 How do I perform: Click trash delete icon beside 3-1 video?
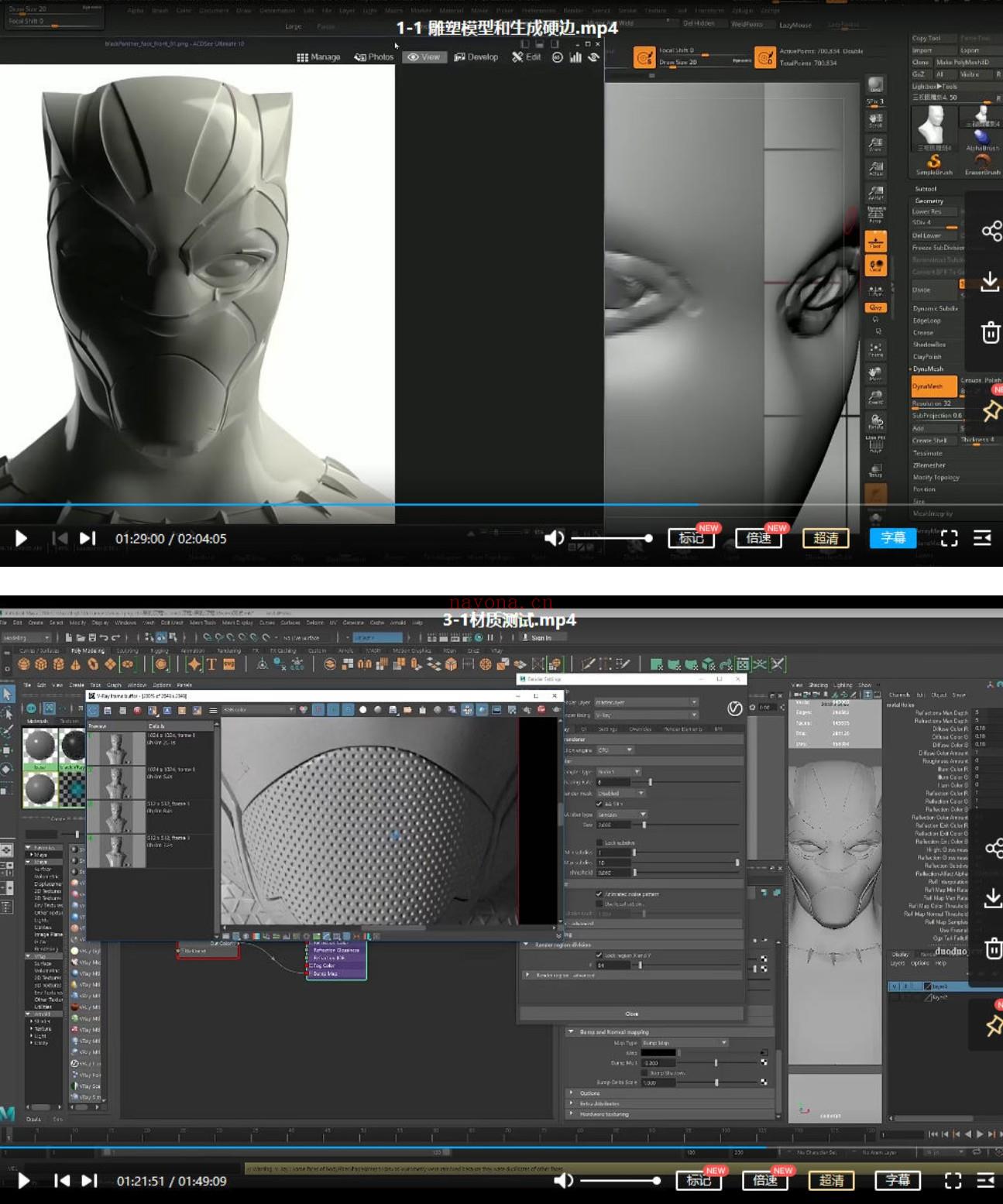pos(994,948)
